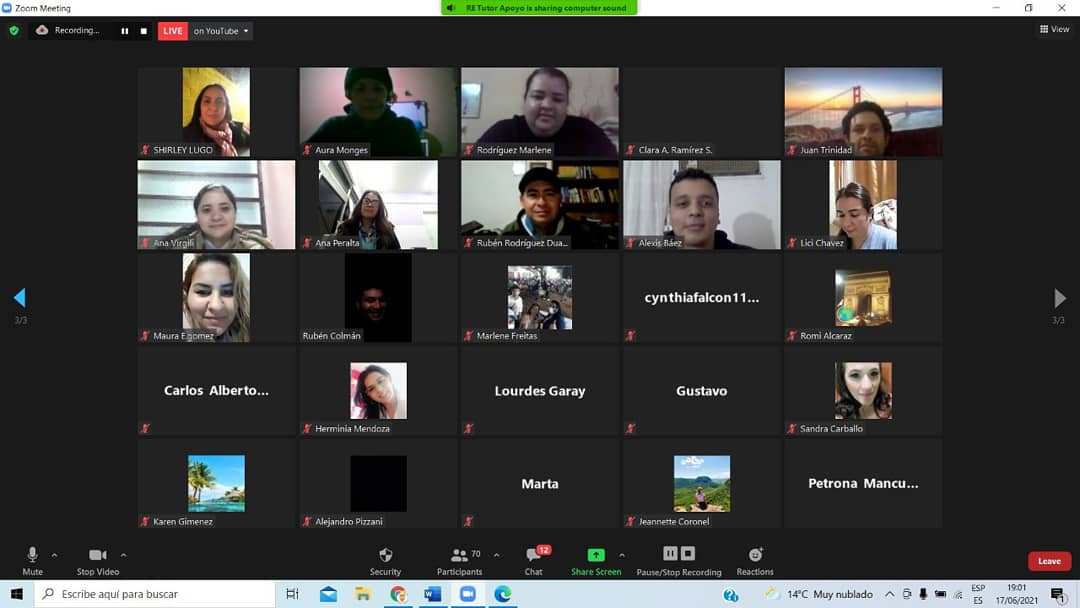Go to next gallery page arrow
Image resolution: width=1080 pixels, height=608 pixels.
point(1060,297)
